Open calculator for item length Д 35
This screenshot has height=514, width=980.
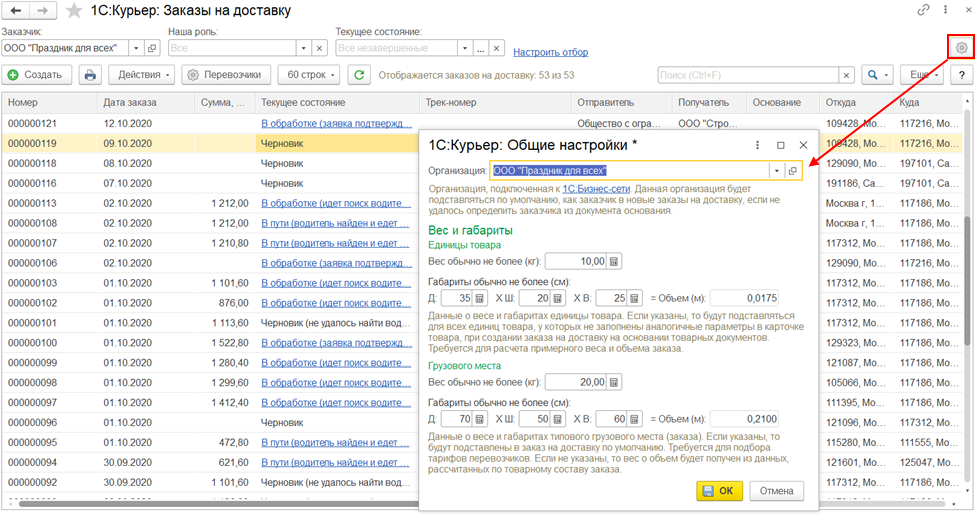(x=479, y=298)
